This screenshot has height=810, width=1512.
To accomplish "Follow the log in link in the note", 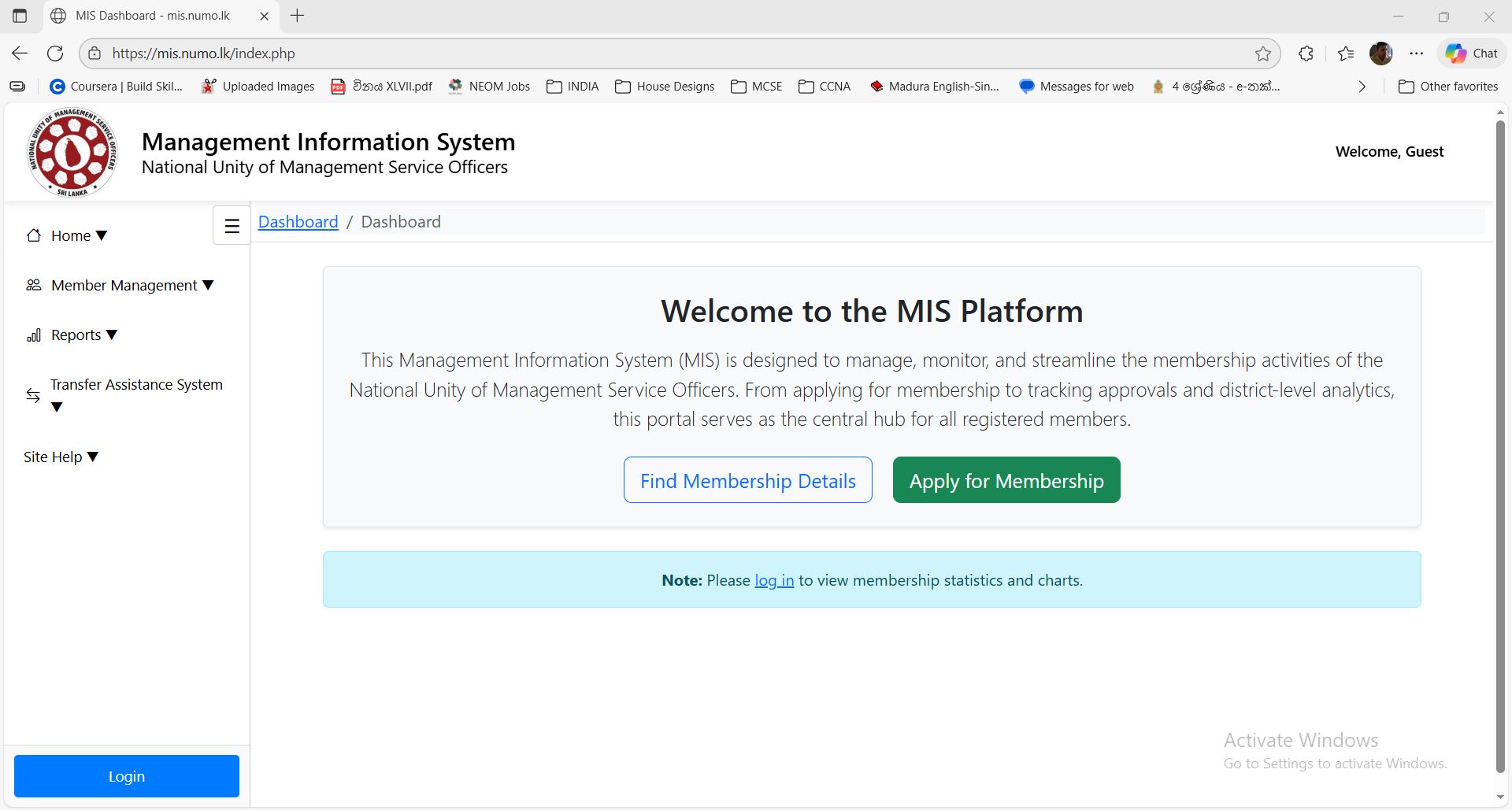I will (x=774, y=579).
